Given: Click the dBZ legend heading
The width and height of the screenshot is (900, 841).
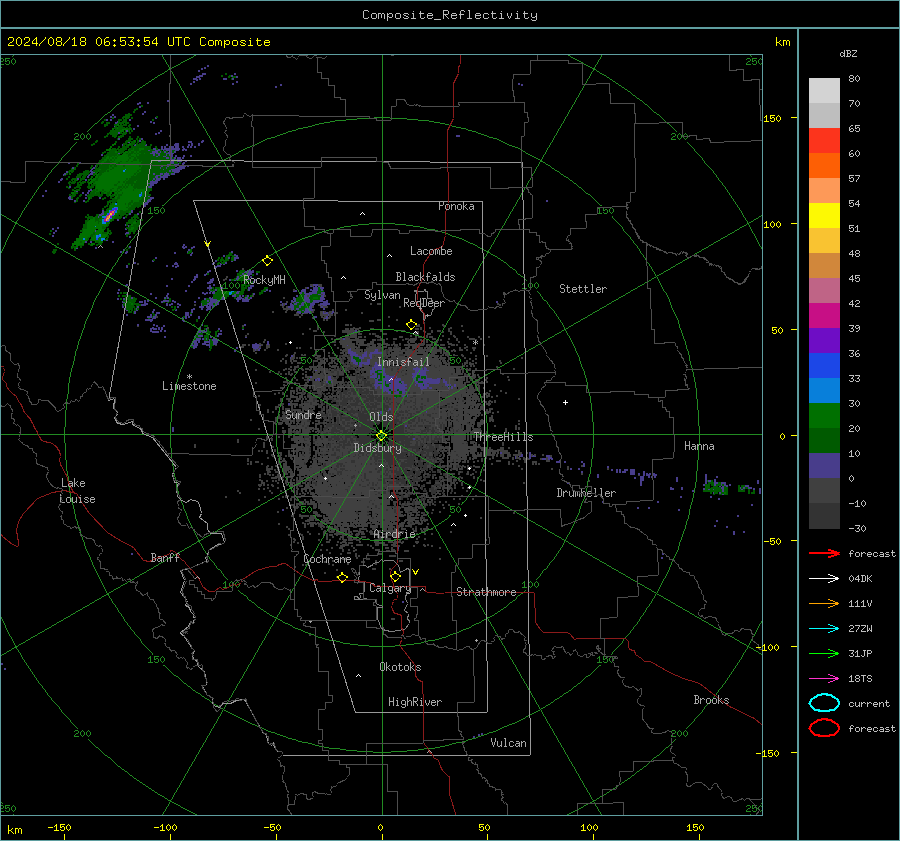Looking at the screenshot, I should tap(848, 53).
